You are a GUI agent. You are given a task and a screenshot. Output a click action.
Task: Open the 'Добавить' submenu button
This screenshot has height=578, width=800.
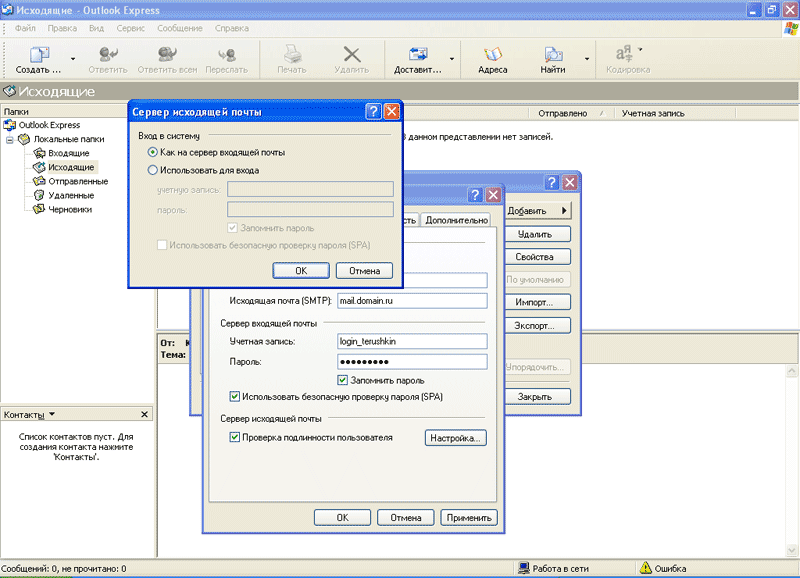click(x=538, y=210)
